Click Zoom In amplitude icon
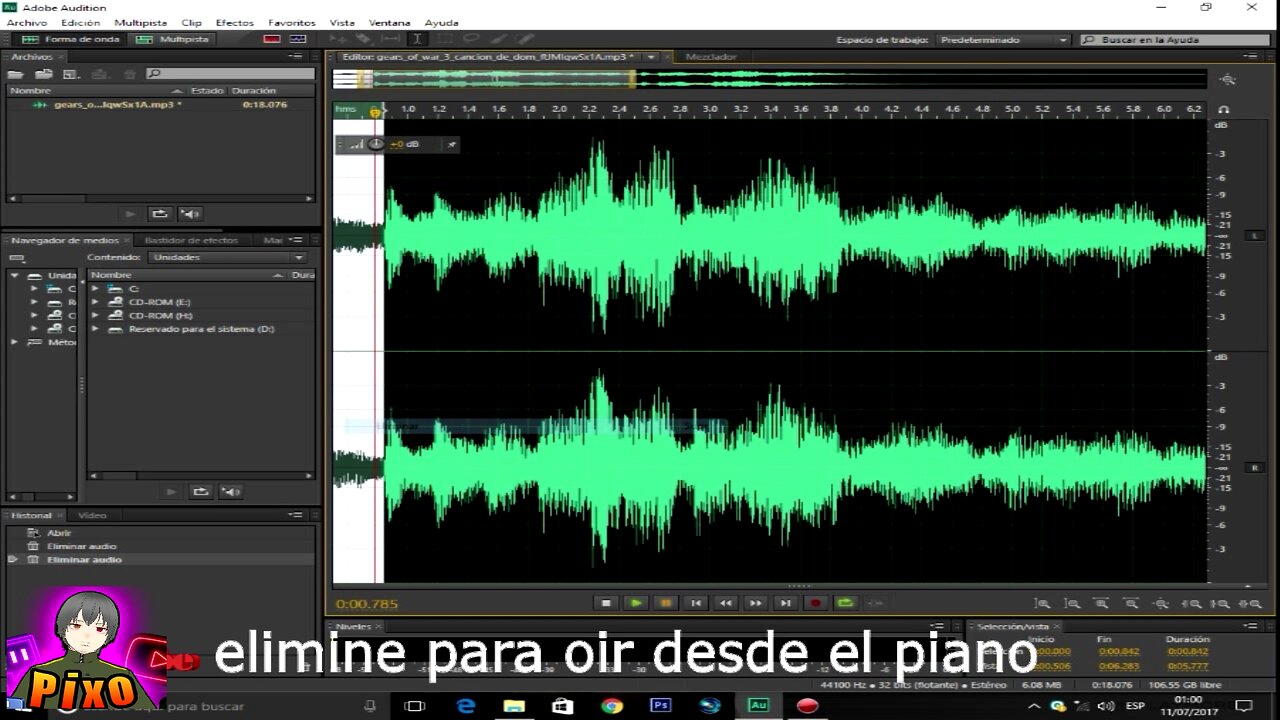This screenshot has width=1280, height=720. [1042, 604]
